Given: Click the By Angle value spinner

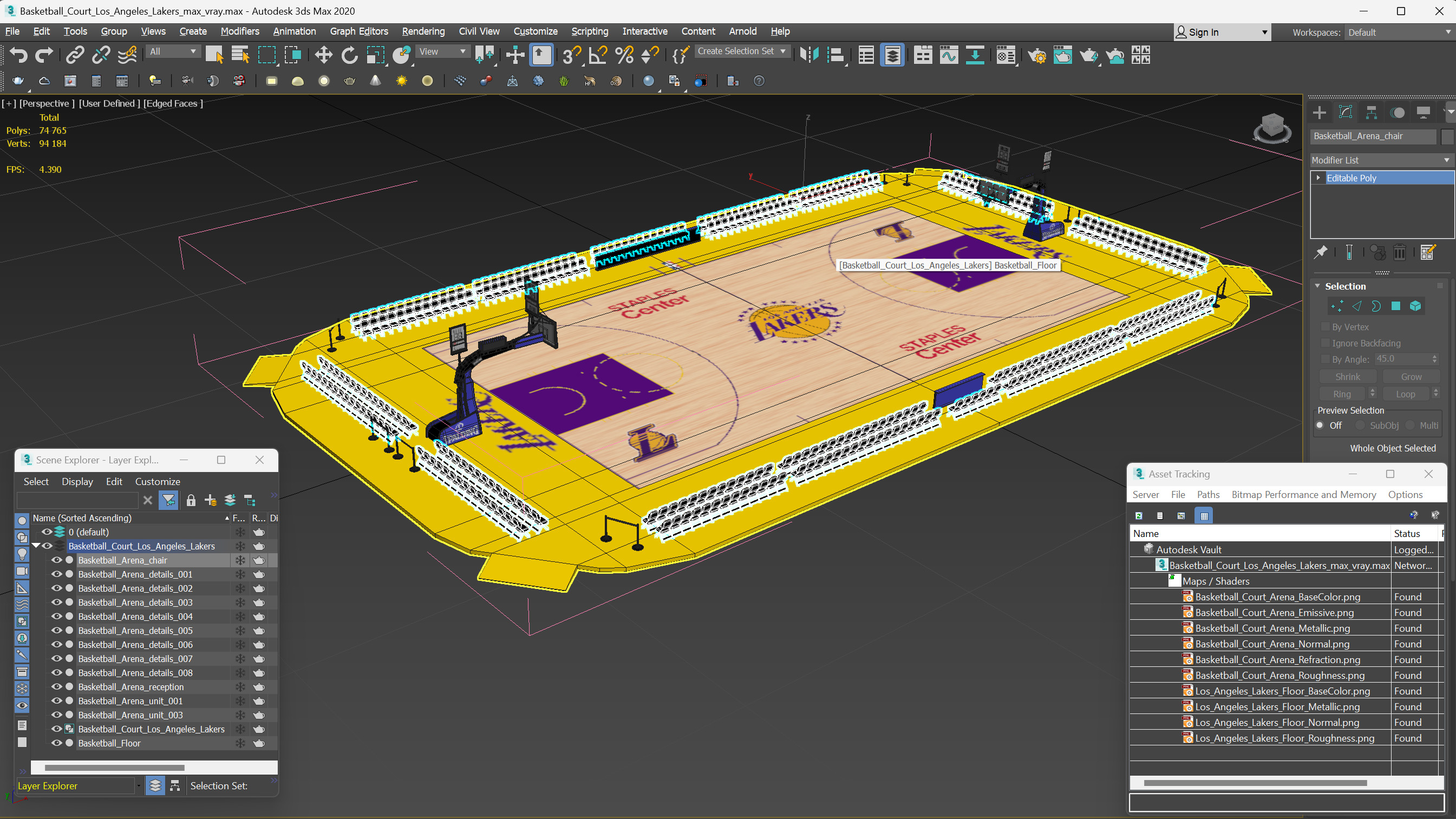Looking at the screenshot, I should [x=1434, y=359].
